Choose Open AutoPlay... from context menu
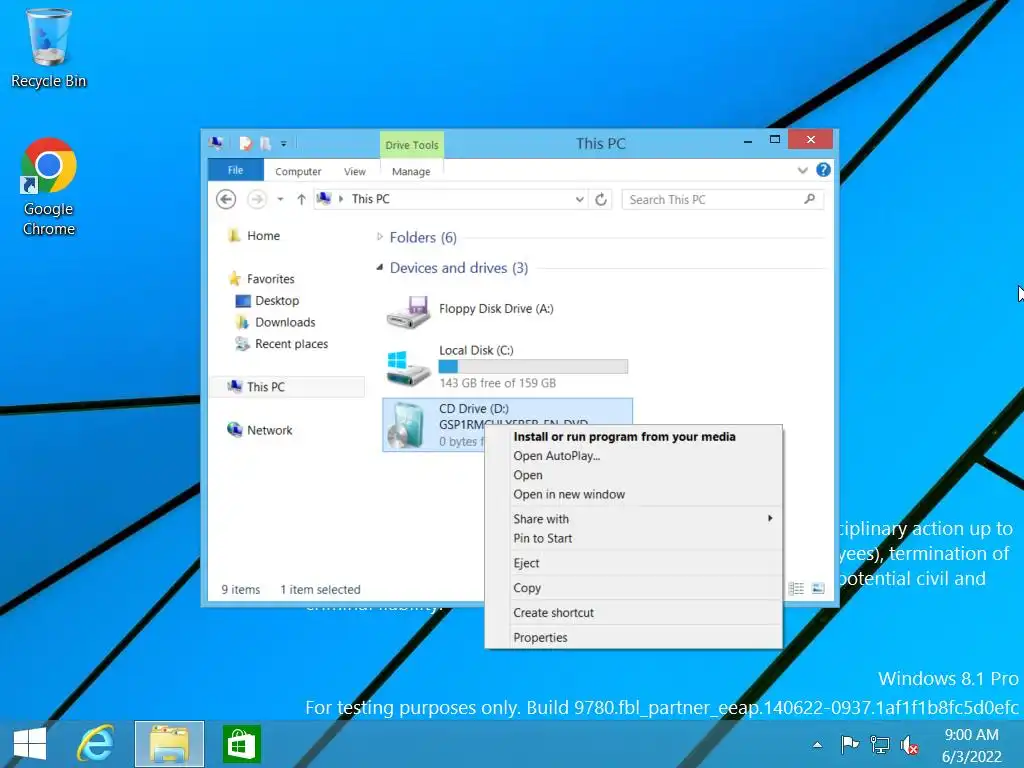Screen dimensions: 1024x768 pos(556,456)
